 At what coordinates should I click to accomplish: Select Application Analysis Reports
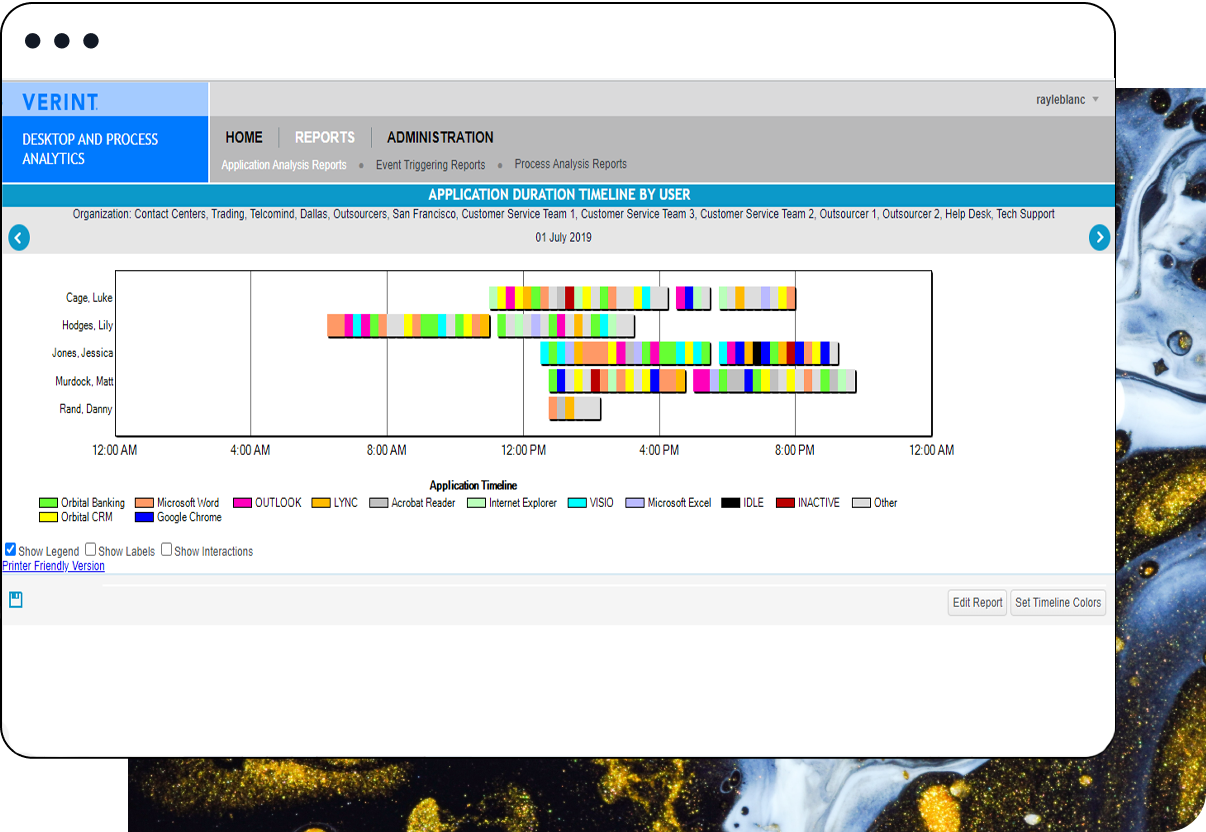pyautogui.click(x=283, y=164)
